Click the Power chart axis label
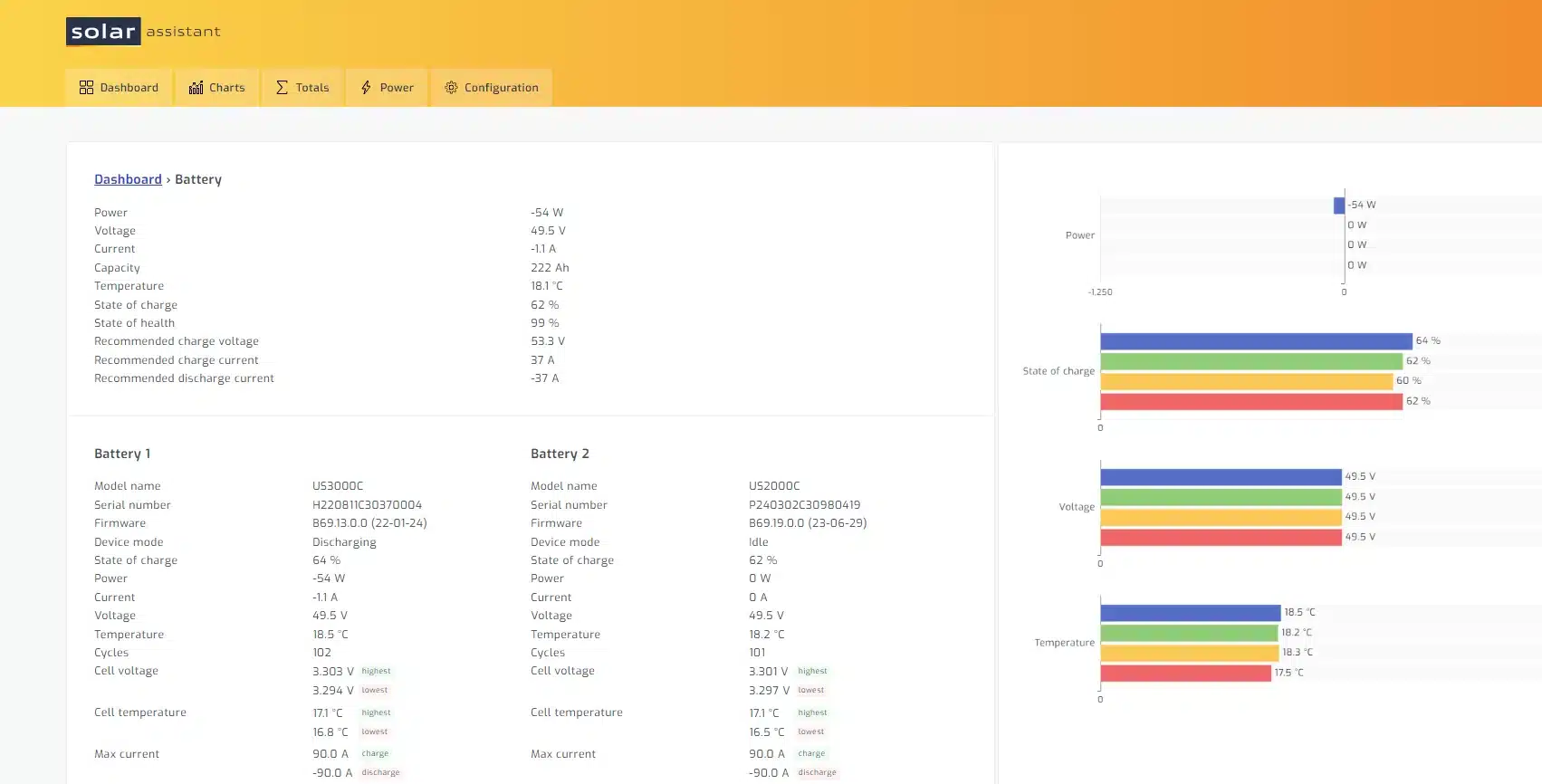Viewport: 1542px width, 784px height. [1080, 235]
